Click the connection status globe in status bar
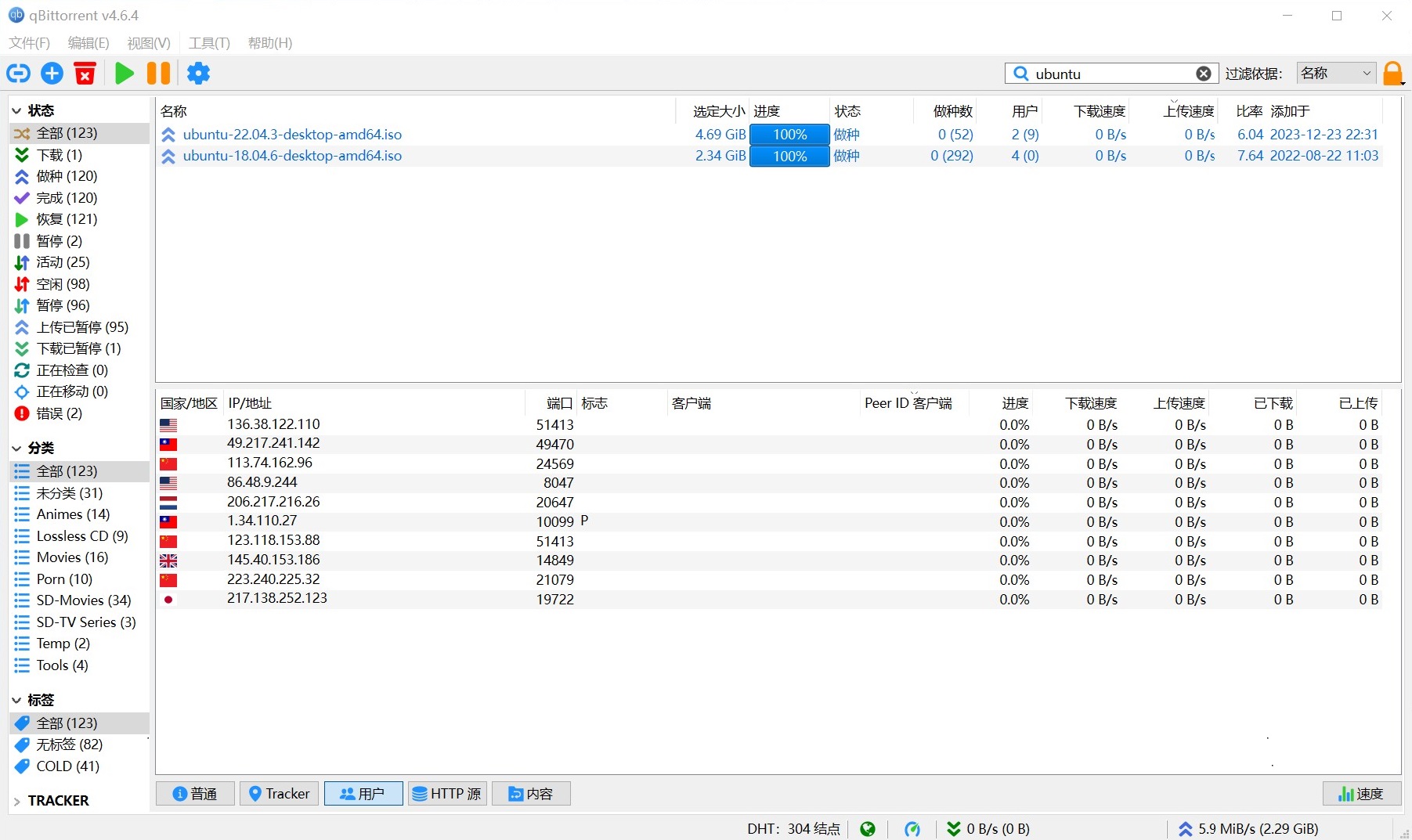The image size is (1412, 840). [868, 828]
